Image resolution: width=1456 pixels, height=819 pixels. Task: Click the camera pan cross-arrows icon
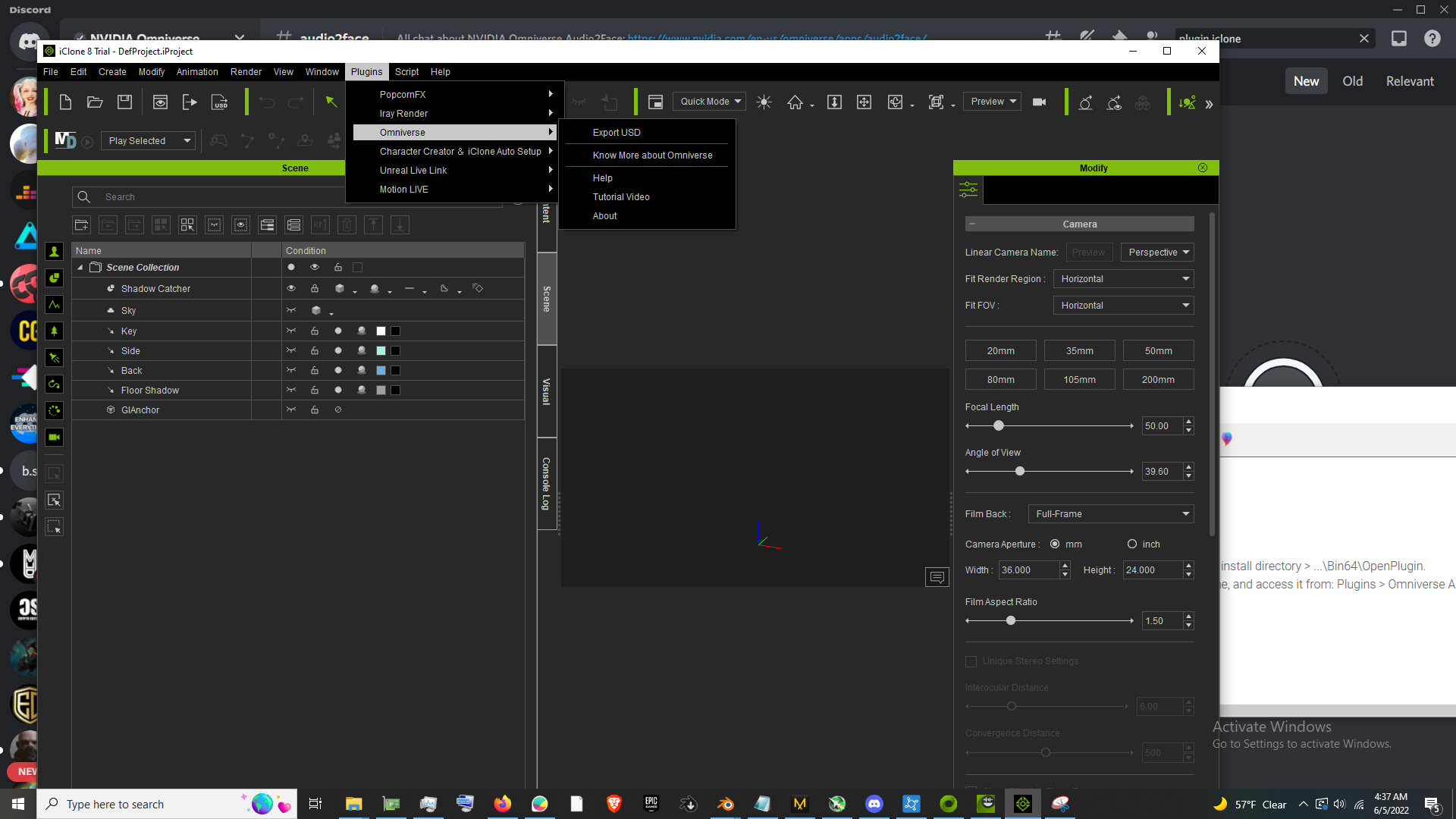tap(864, 102)
